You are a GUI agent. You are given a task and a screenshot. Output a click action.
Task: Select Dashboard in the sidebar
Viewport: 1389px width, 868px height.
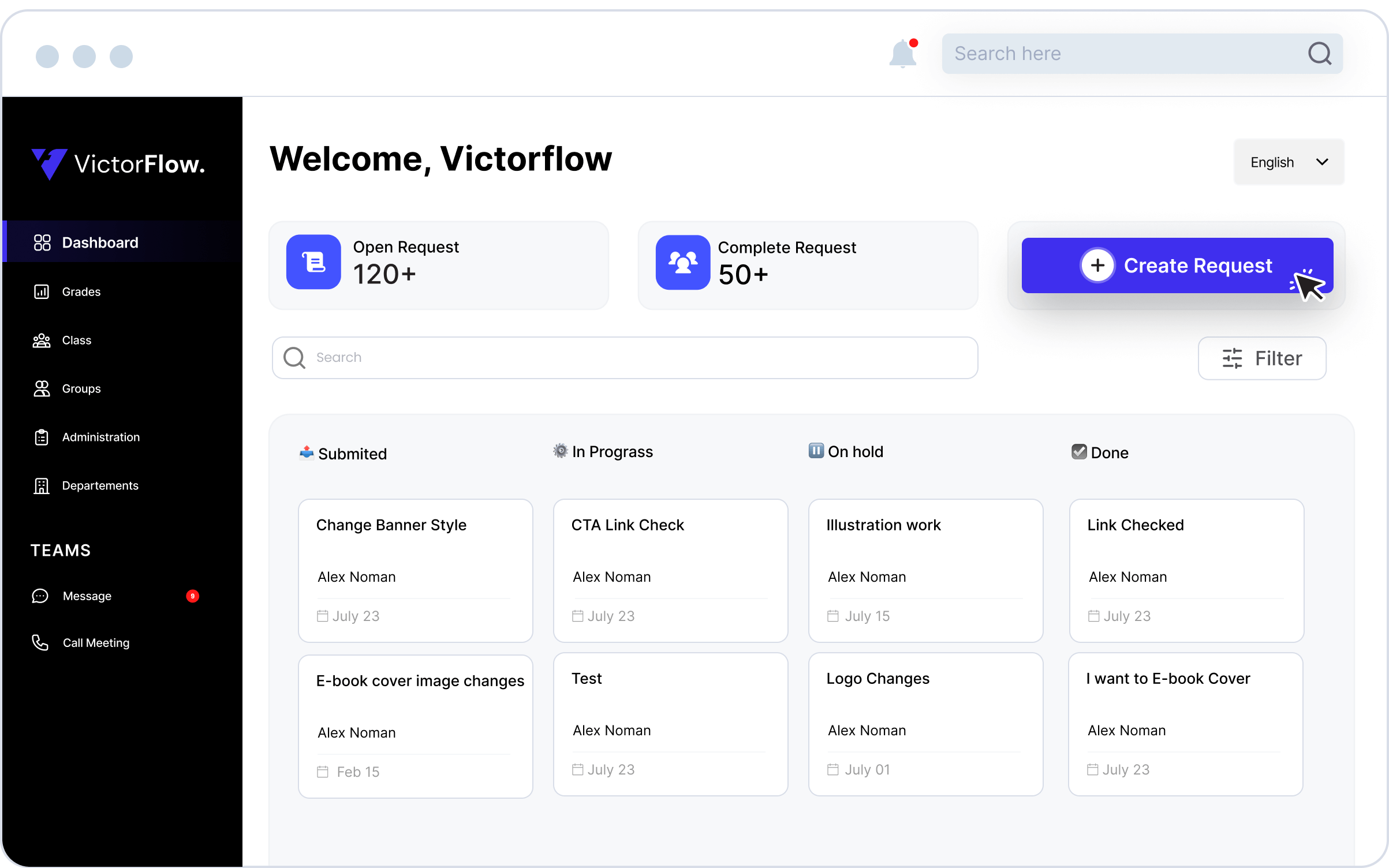100,242
